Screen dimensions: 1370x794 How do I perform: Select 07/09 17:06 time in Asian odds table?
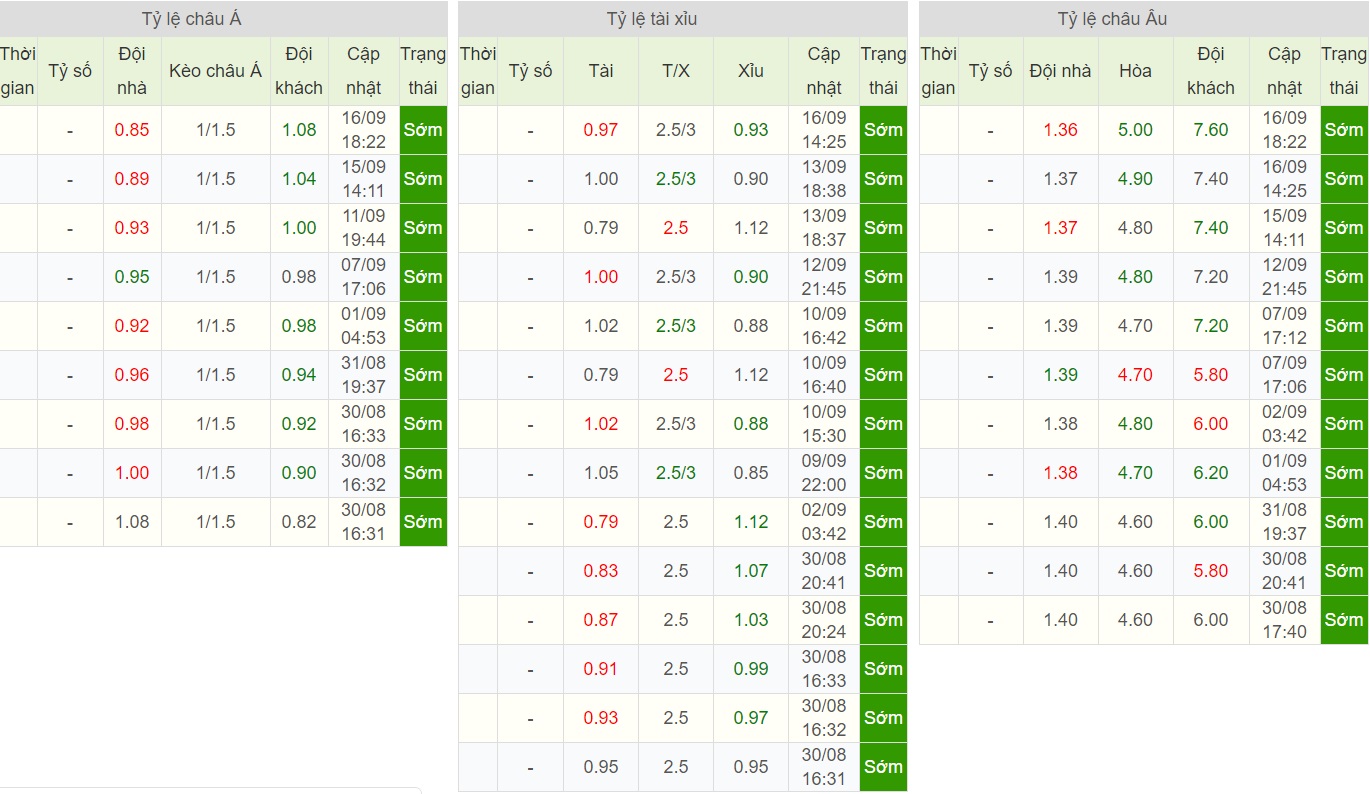click(x=363, y=277)
